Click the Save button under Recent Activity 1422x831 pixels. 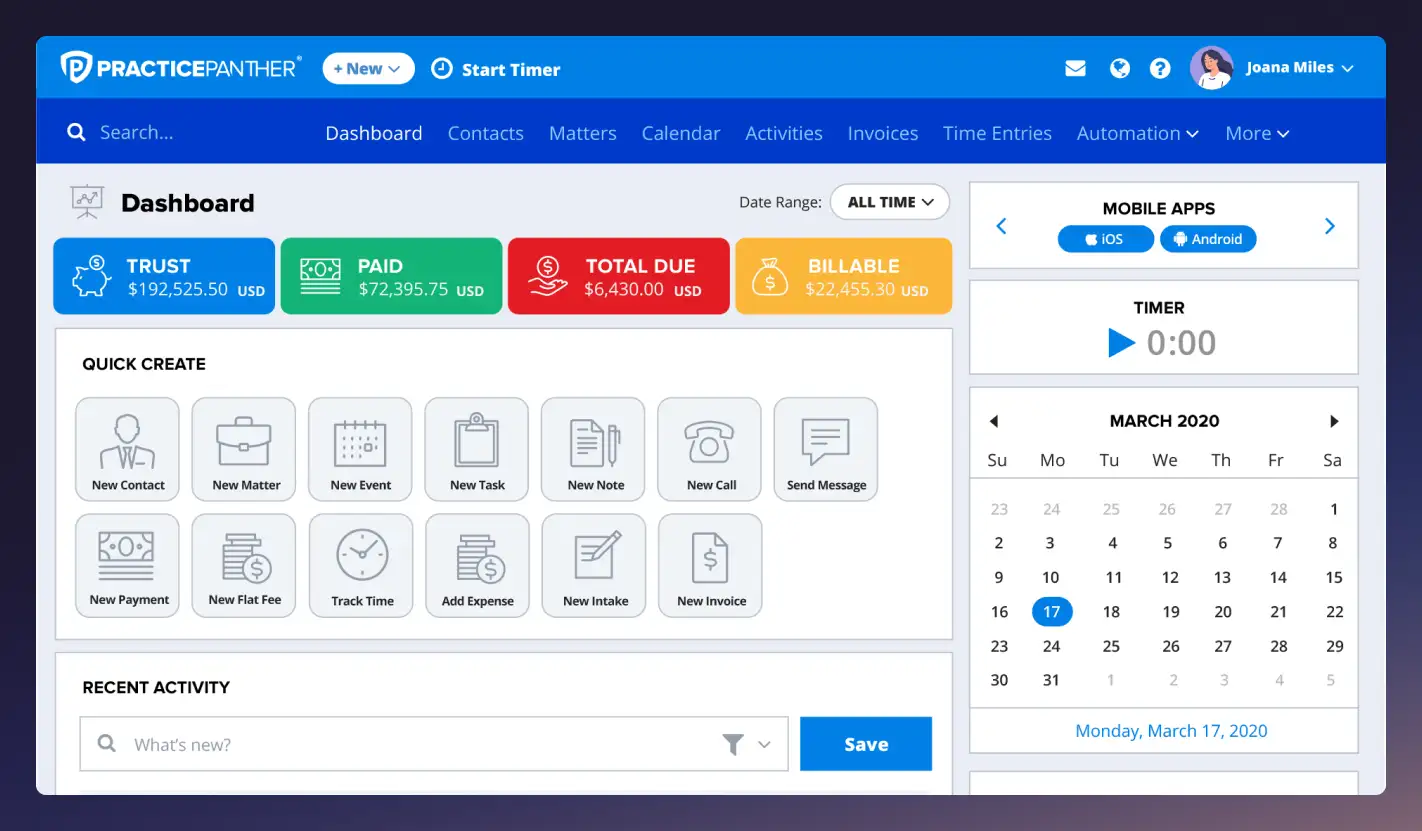[x=865, y=743]
